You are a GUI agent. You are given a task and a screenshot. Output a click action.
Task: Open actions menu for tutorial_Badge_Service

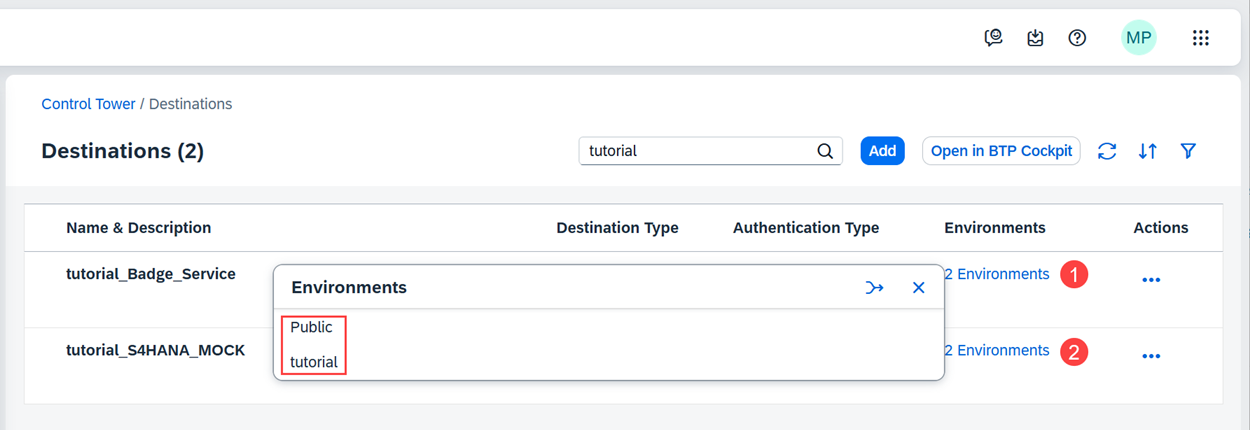[x=1151, y=280]
